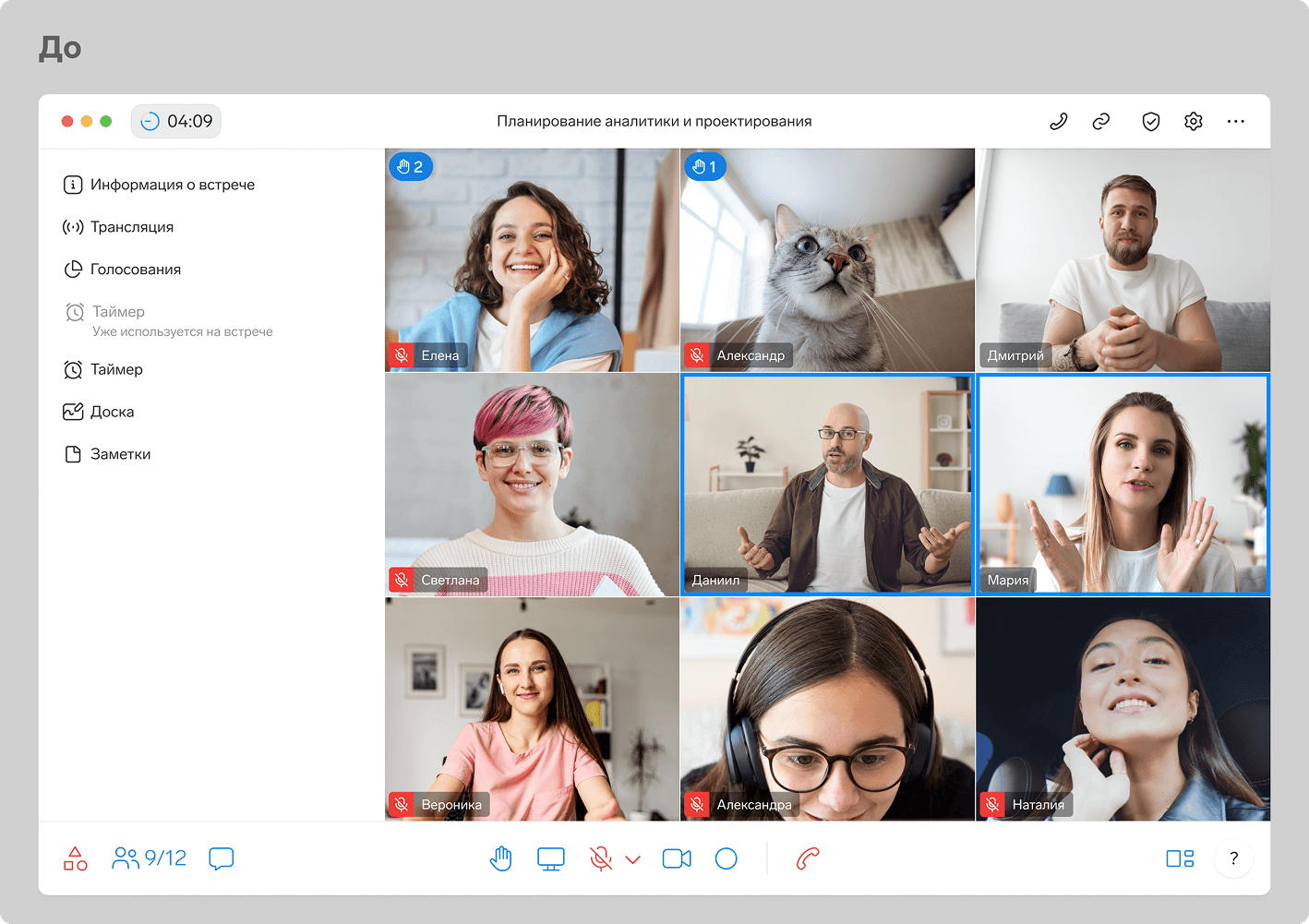Open Заметки menu item
This screenshot has height=924, width=1309.
(106, 454)
